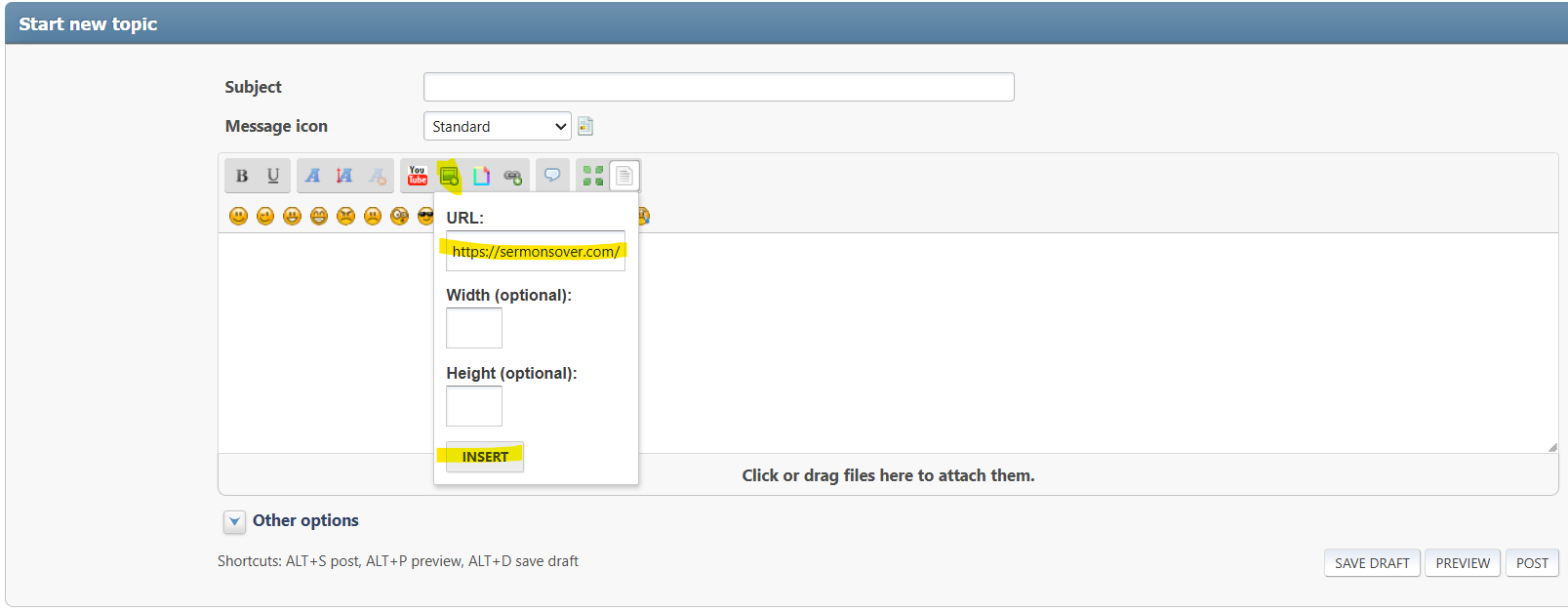Toggle the view source mode button

[624, 176]
